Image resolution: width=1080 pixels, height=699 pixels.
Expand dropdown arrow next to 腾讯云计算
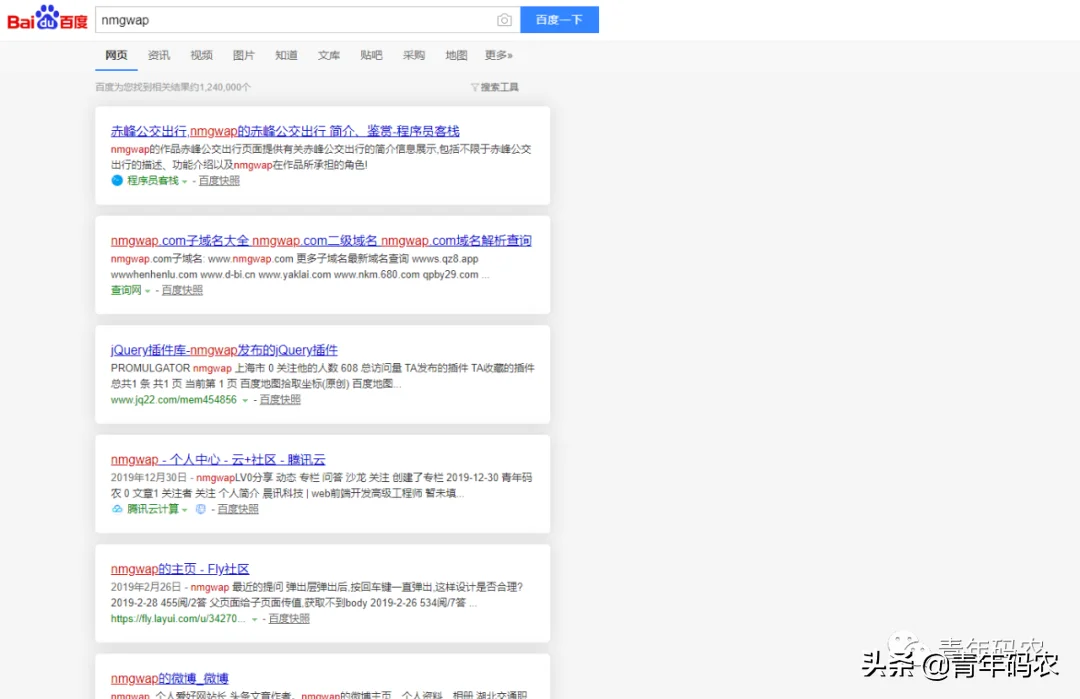pos(185,510)
